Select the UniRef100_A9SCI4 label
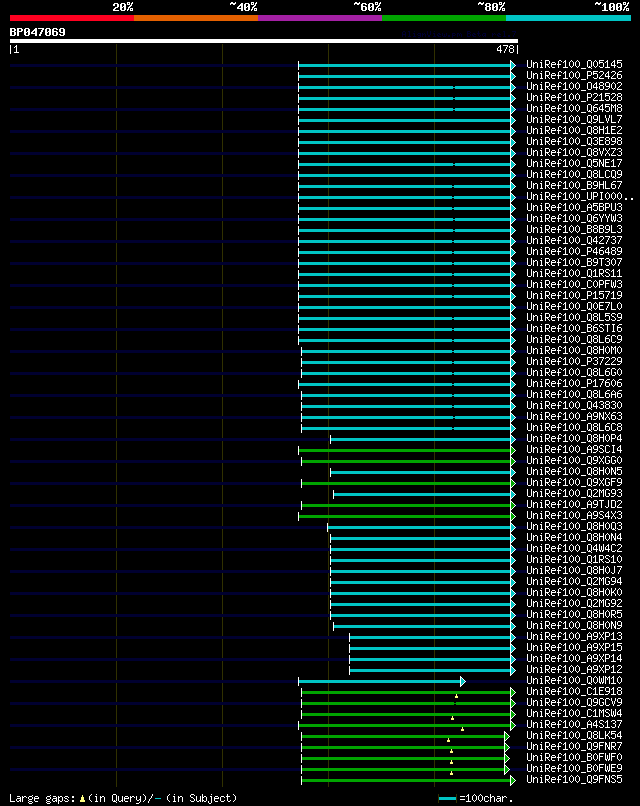 click(x=574, y=449)
